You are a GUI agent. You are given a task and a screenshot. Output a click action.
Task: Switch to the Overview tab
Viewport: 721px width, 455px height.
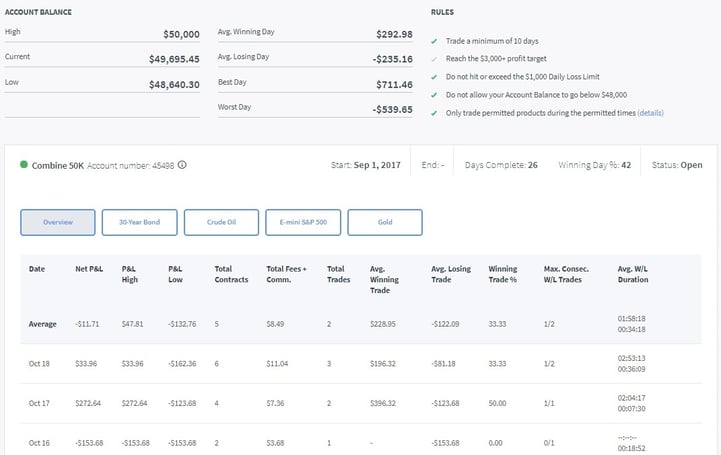click(57, 222)
